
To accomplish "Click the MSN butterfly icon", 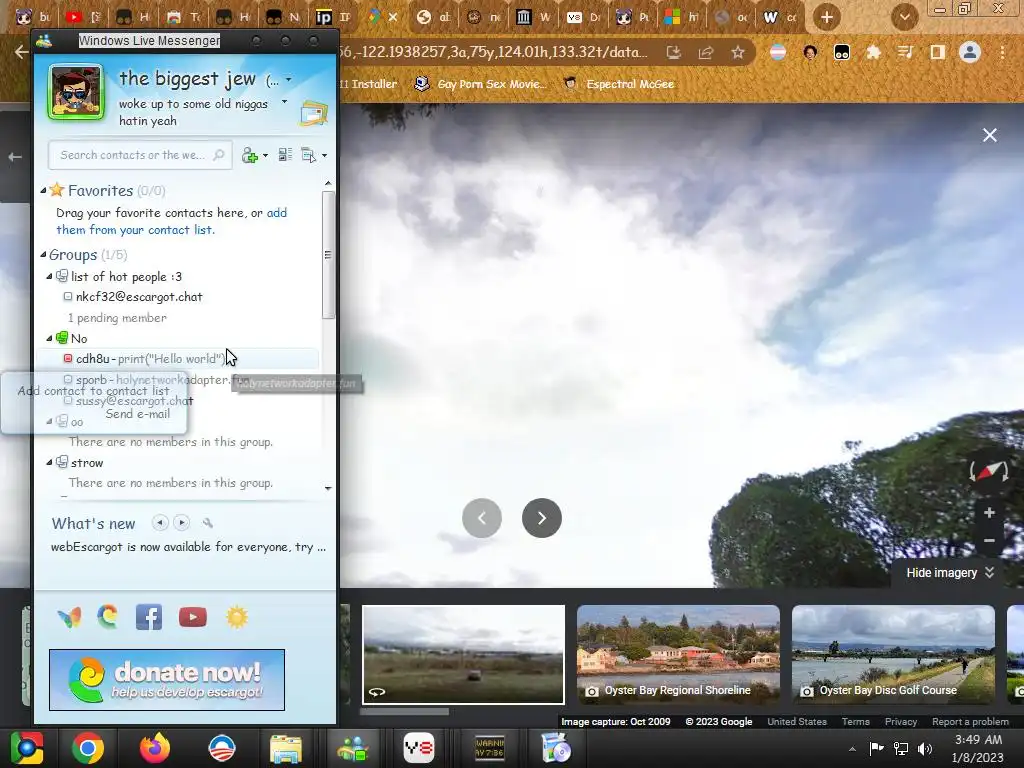I will point(69,617).
